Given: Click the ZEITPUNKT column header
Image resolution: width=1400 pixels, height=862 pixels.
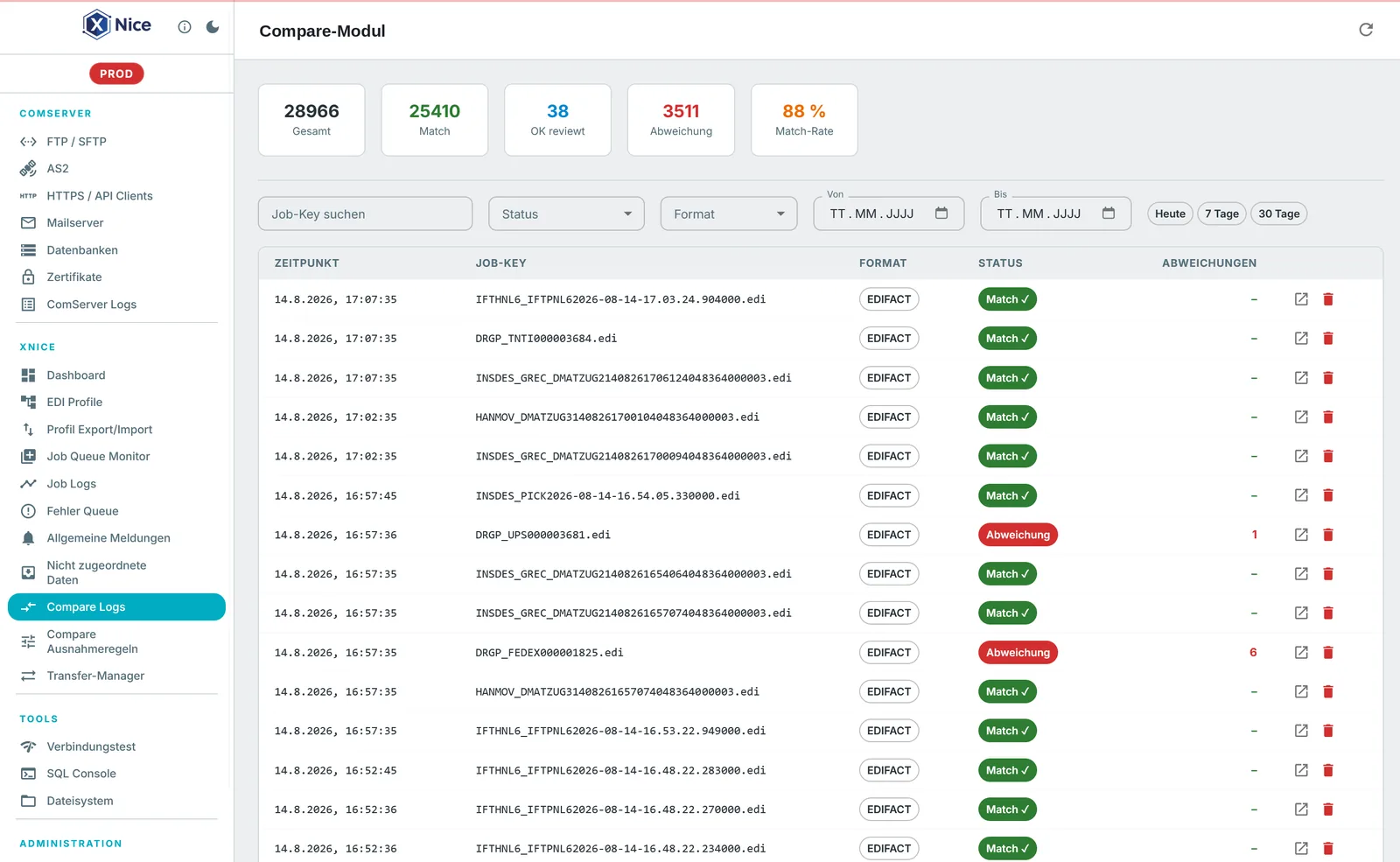Looking at the screenshot, I should click(306, 263).
